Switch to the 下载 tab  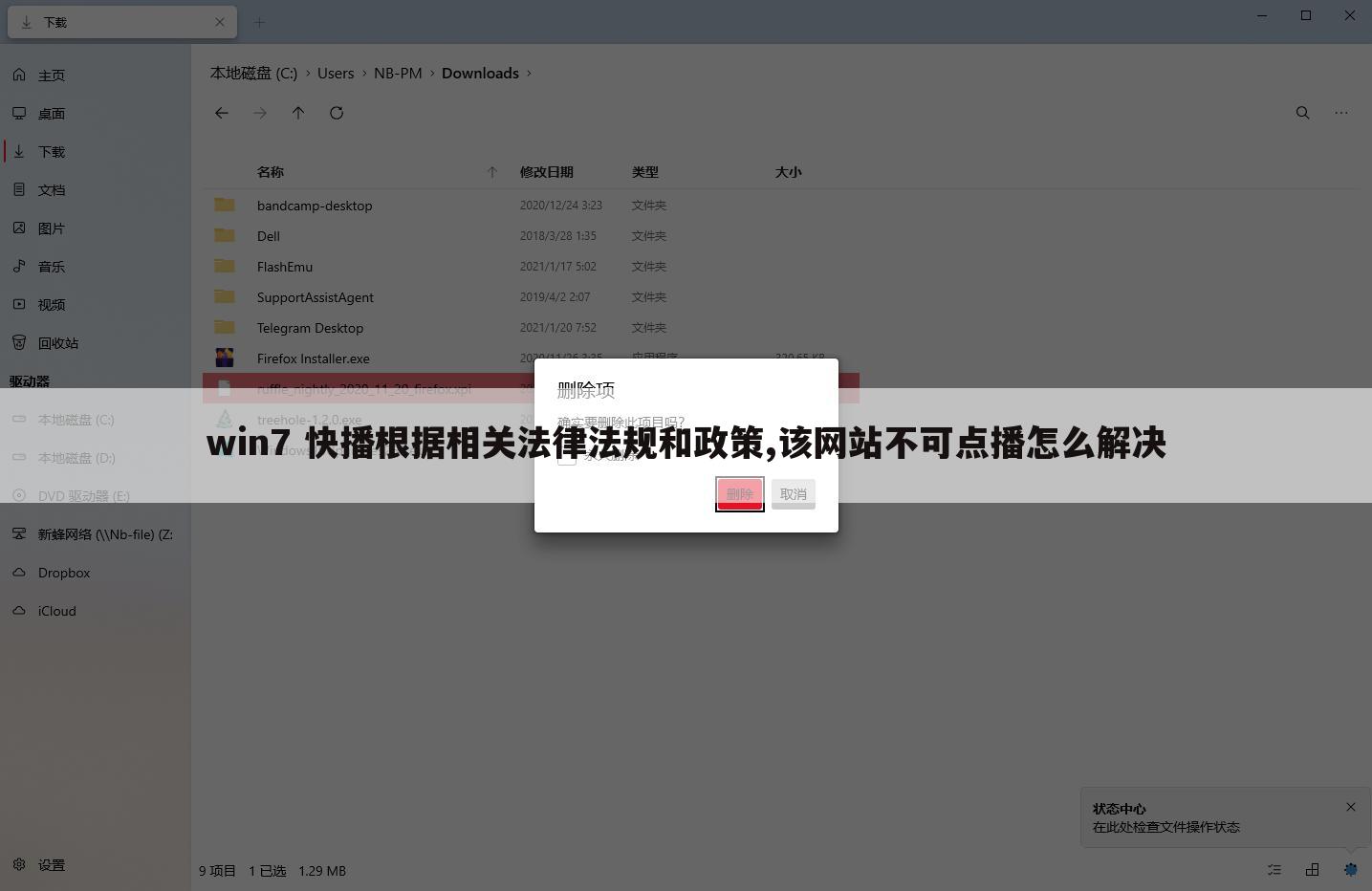click(122, 22)
